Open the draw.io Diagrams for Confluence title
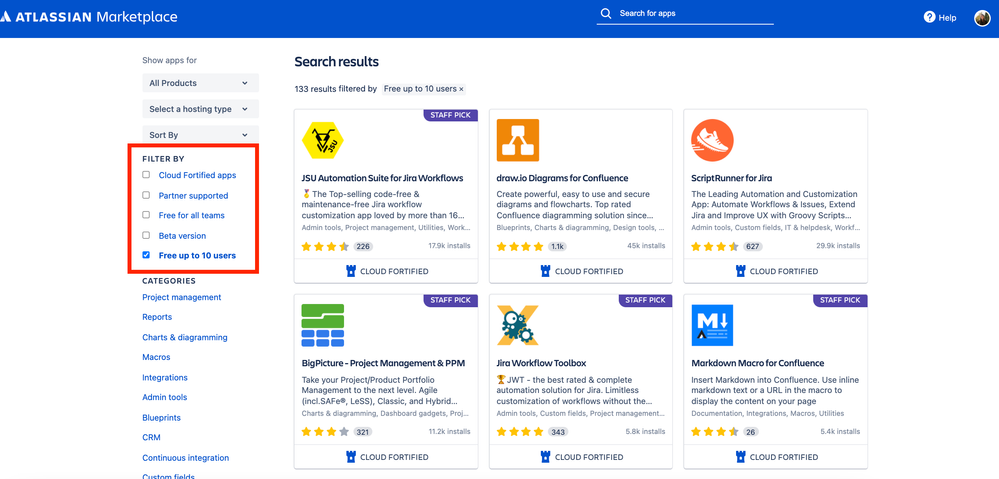The width and height of the screenshot is (999, 479). pyautogui.click(x=562, y=178)
